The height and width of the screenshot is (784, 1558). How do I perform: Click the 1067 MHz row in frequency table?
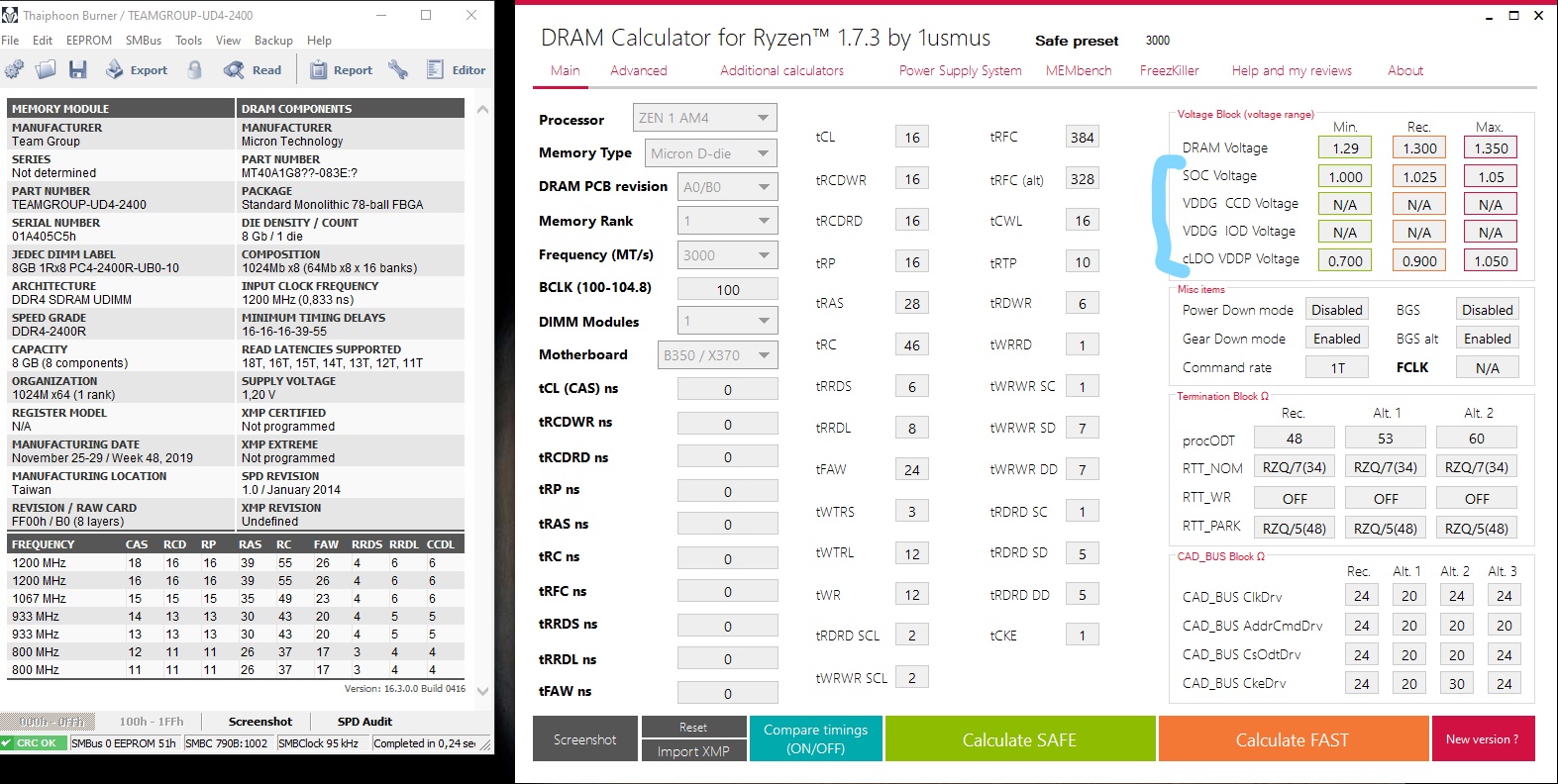[x=236, y=598]
